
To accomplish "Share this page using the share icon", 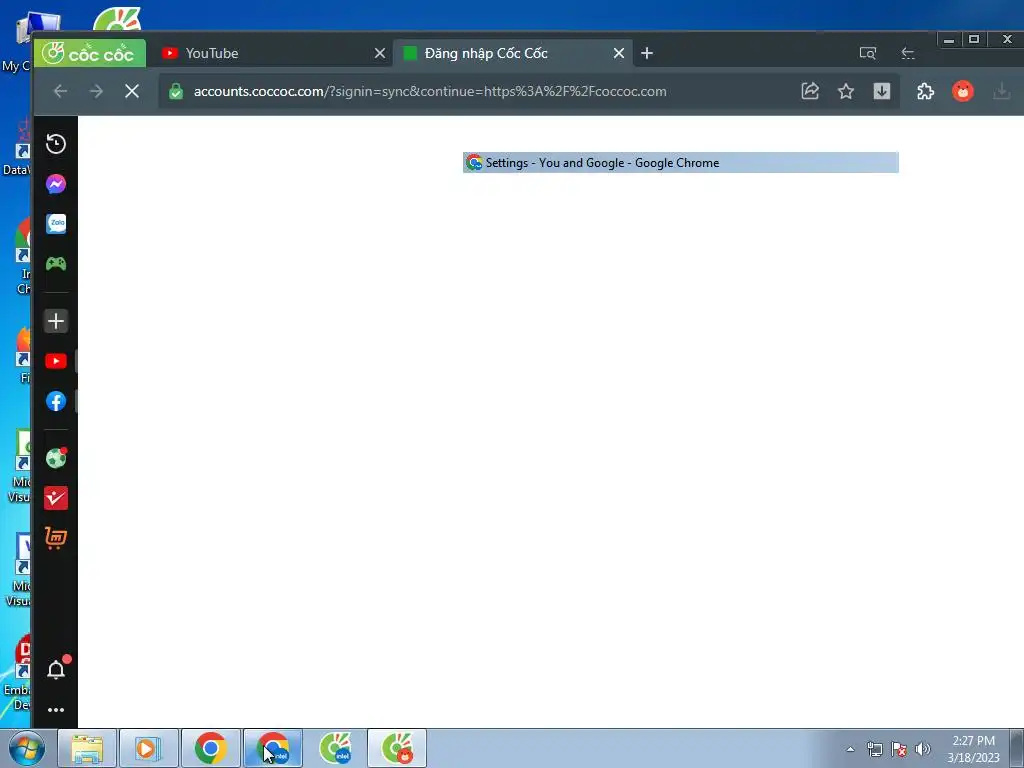I will tap(810, 91).
